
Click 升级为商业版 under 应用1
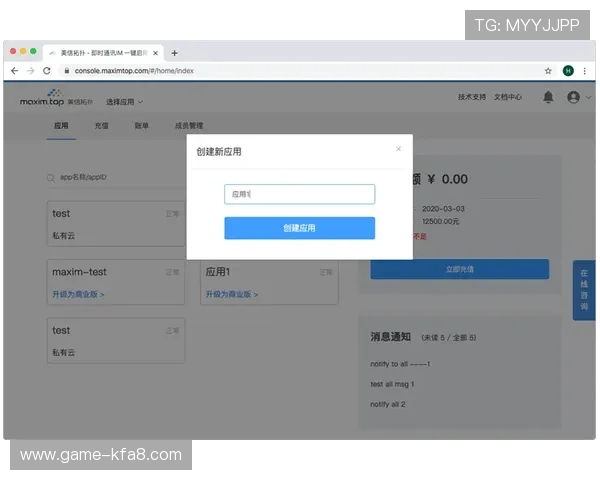pyautogui.click(x=232, y=294)
